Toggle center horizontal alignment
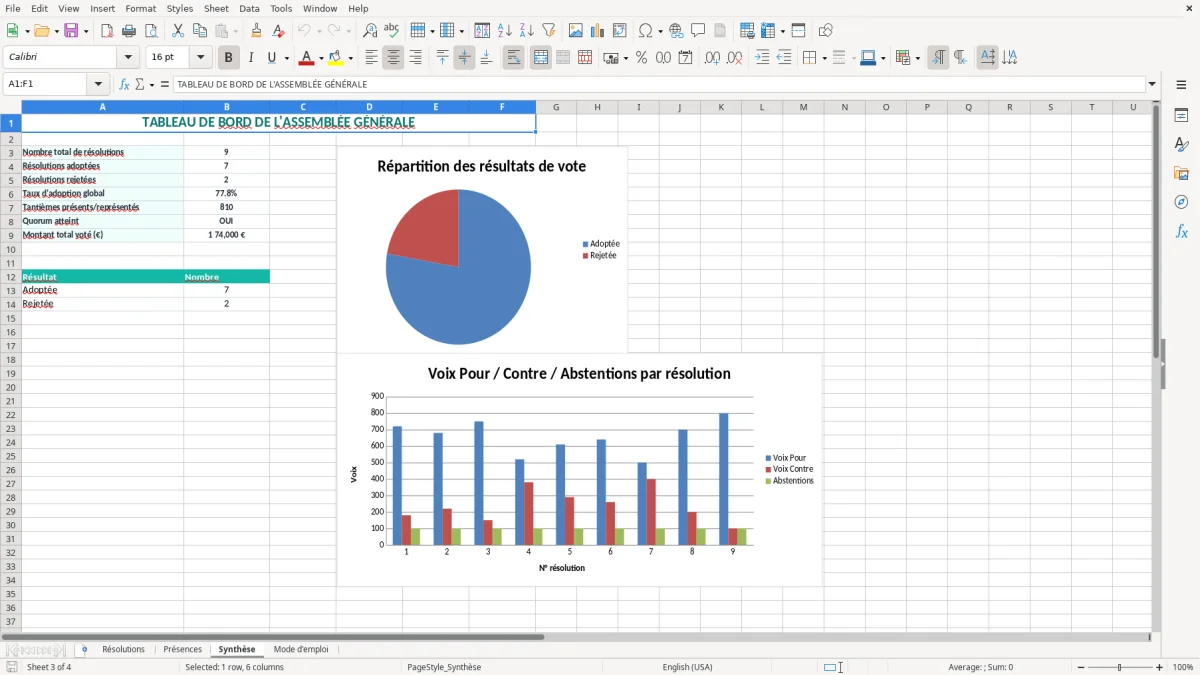 click(393, 58)
